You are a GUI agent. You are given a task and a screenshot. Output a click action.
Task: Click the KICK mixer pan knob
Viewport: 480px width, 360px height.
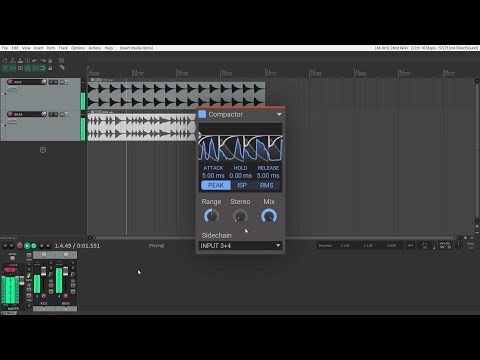[44, 254]
